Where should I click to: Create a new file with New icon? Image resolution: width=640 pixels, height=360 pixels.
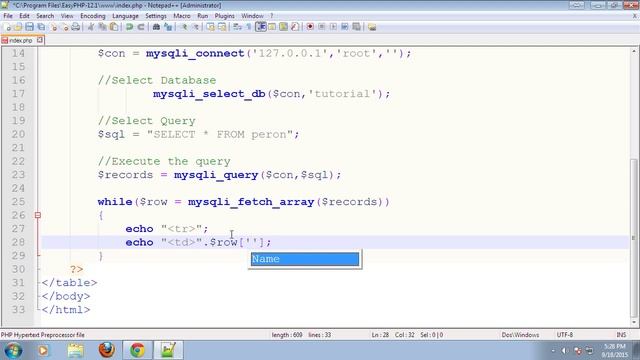7,27
